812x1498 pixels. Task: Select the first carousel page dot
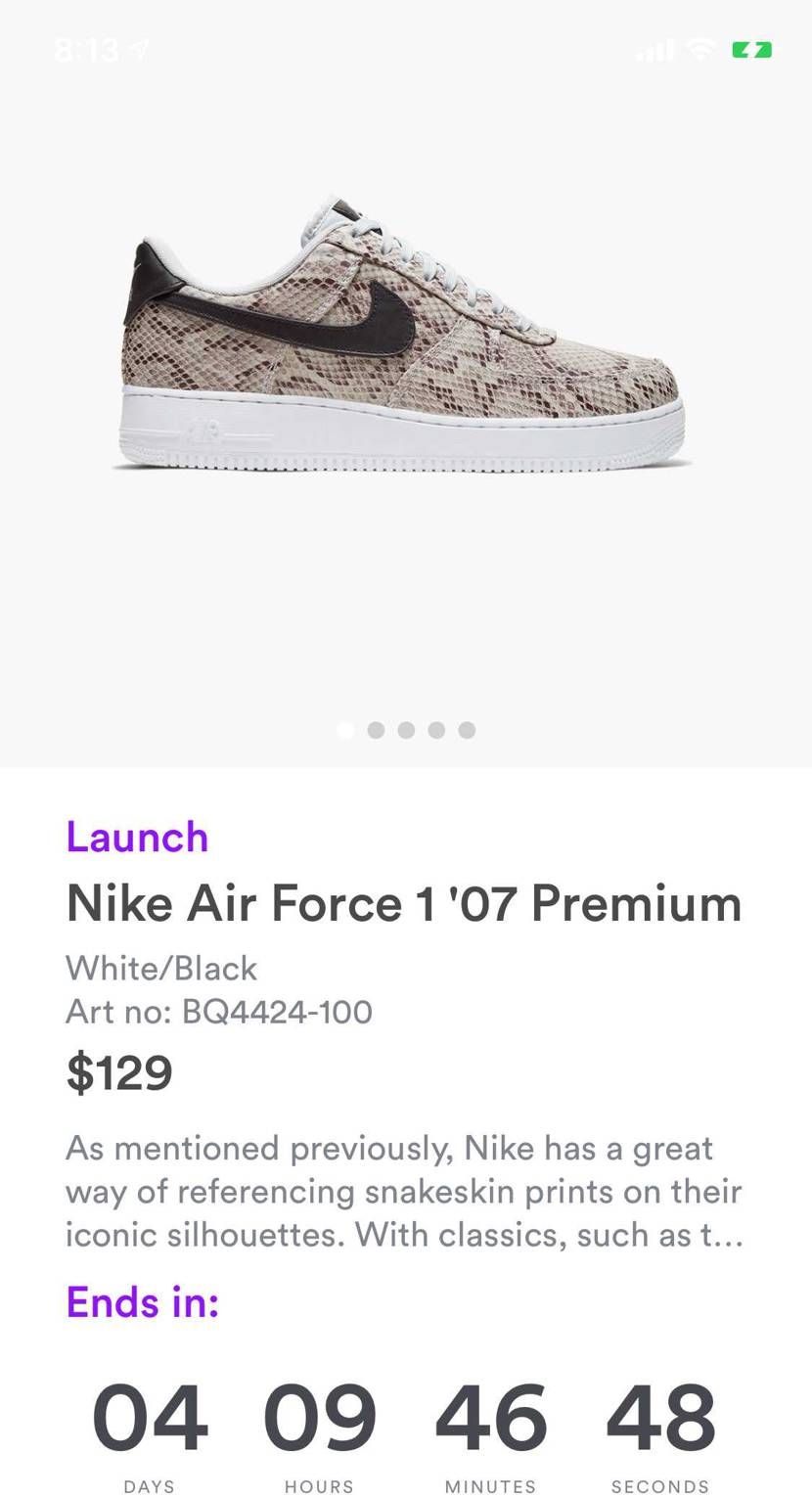(x=345, y=730)
